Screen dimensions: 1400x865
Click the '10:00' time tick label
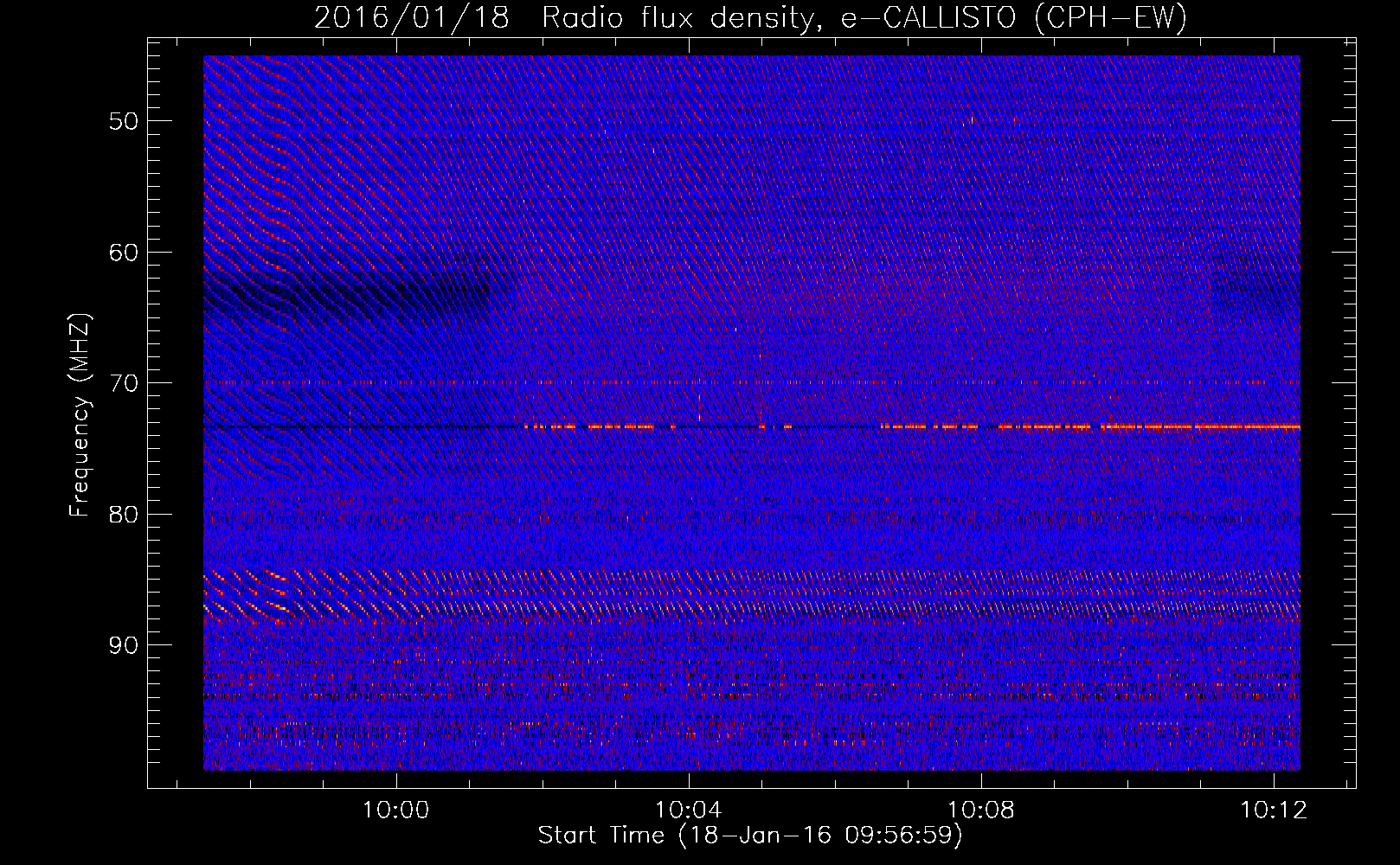point(396,810)
